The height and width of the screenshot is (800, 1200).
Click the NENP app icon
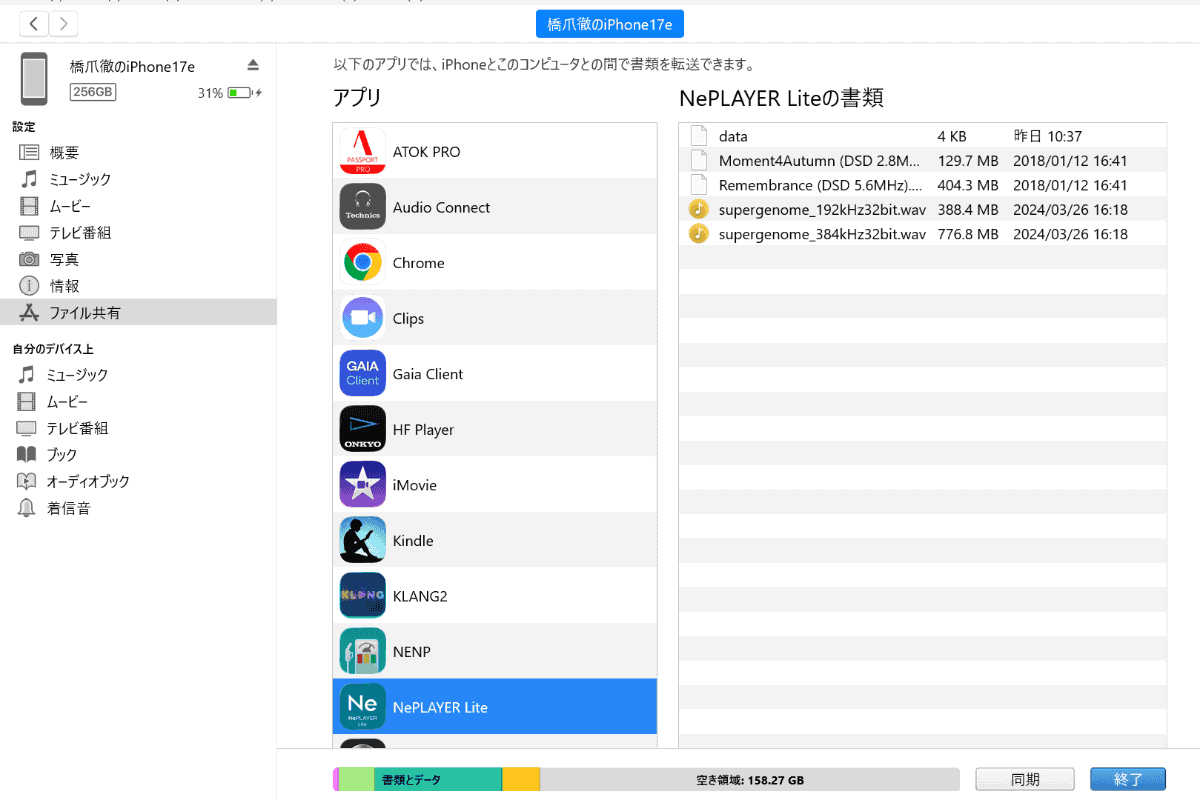coord(362,650)
